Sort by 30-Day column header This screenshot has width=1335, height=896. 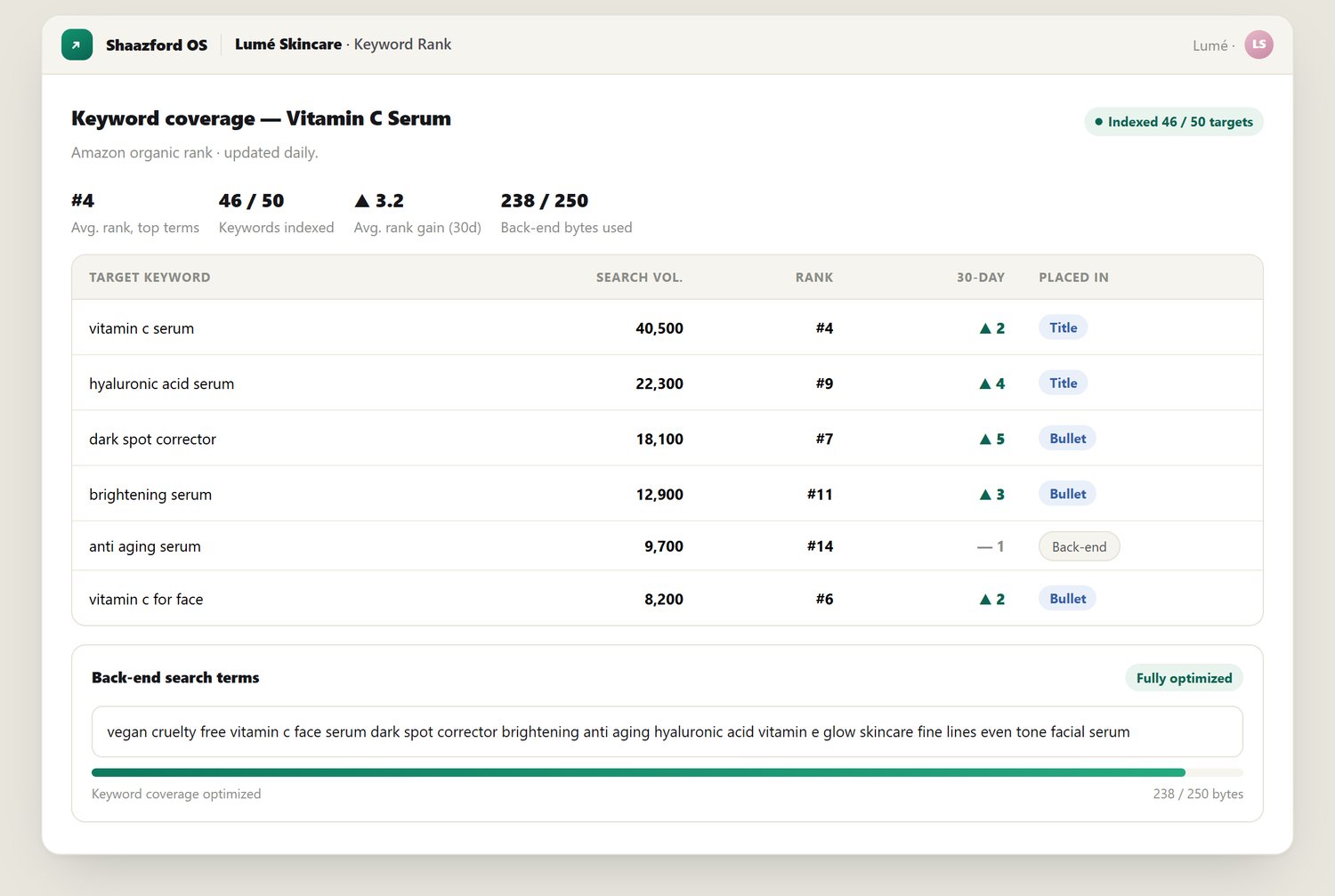click(x=981, y=278)
